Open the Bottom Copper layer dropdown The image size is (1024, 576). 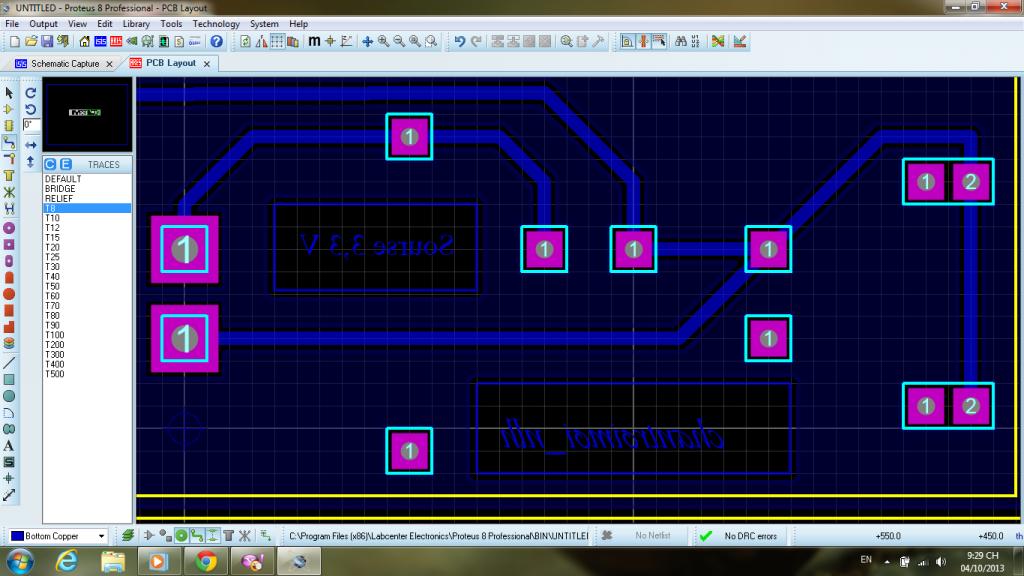point(102,536)
